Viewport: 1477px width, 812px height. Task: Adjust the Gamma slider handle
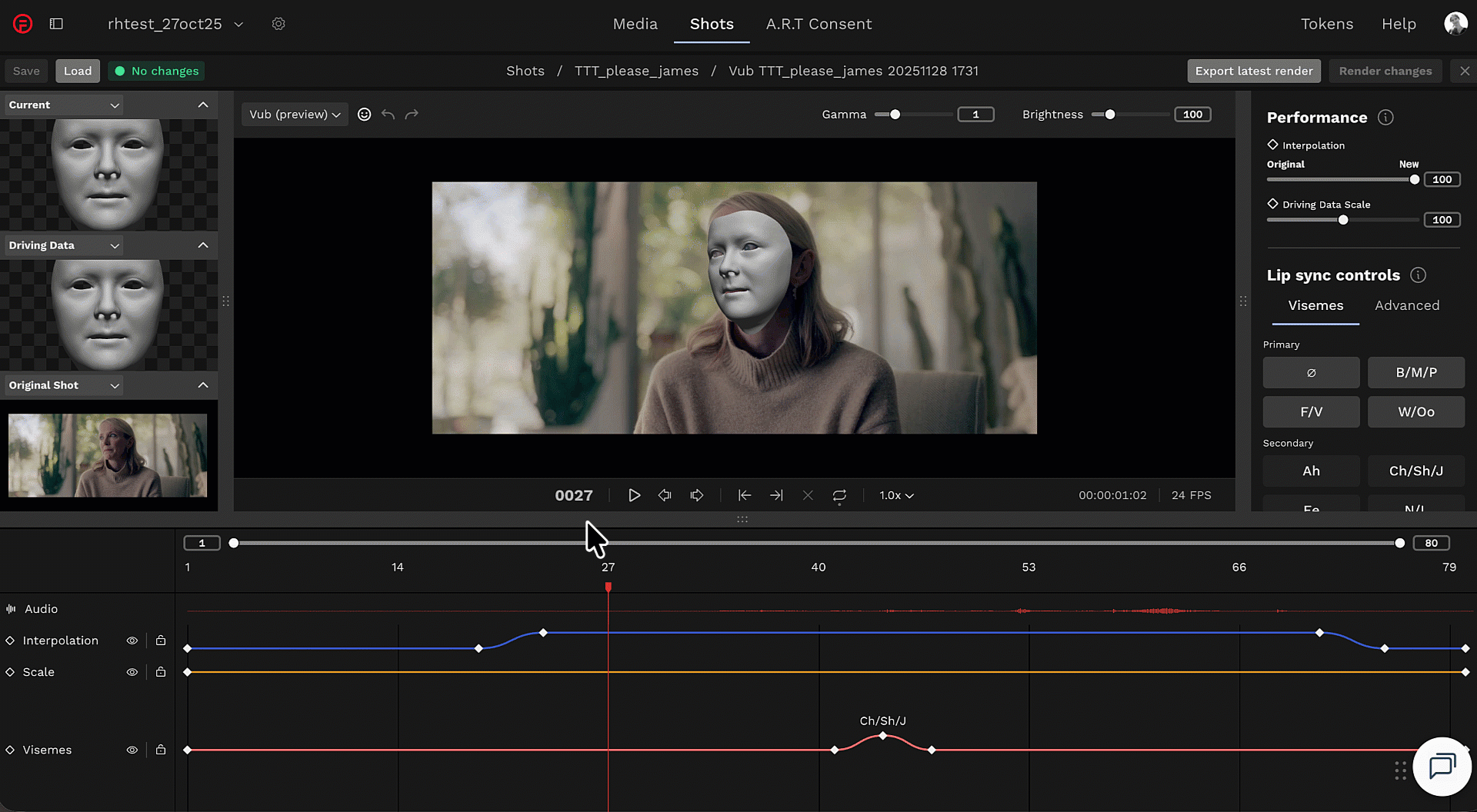[x=895, y=115]
